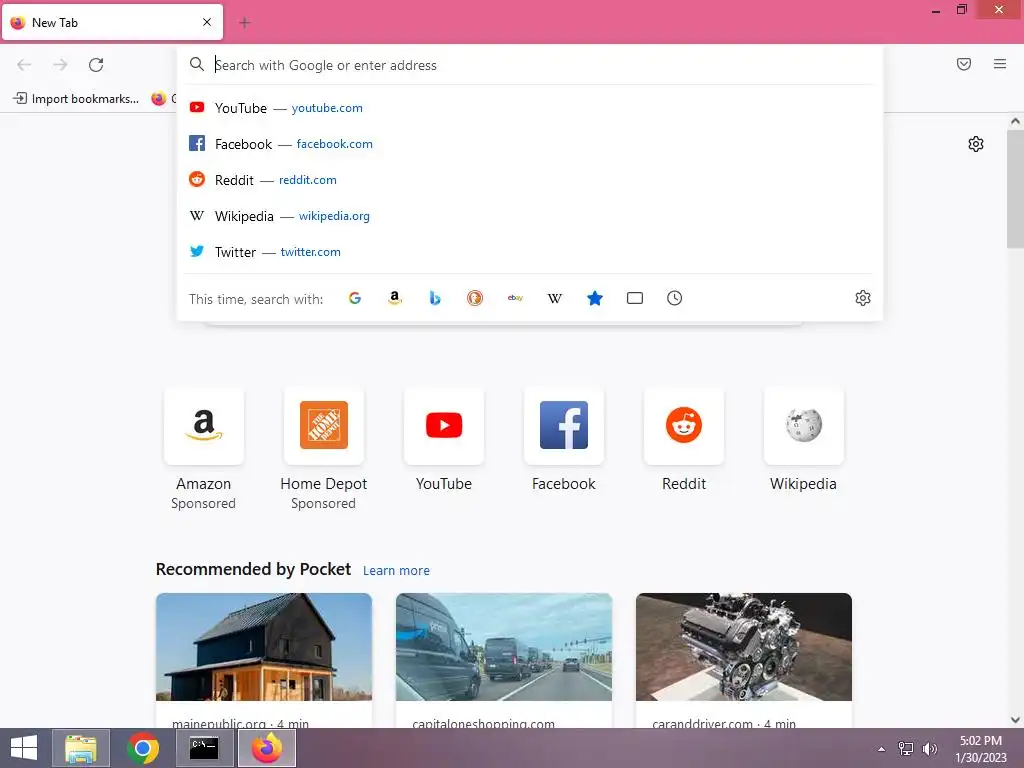This screenshot has height=768, width=1024.
Task: Choose Reddit reddit.com suggestion
Action: 530,180
